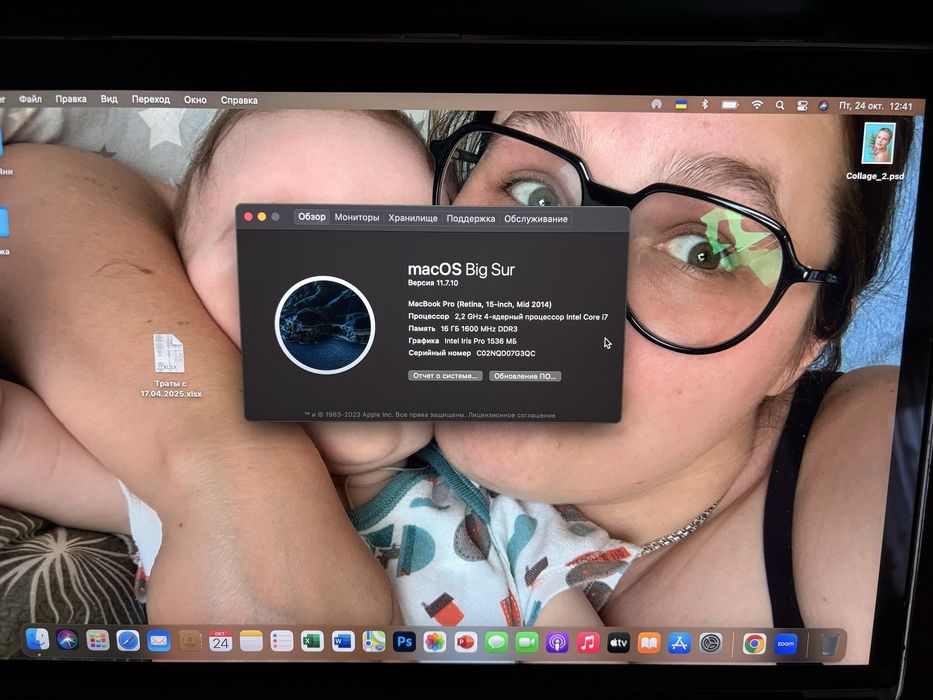Select the Обзор tab

coord(312,217)
